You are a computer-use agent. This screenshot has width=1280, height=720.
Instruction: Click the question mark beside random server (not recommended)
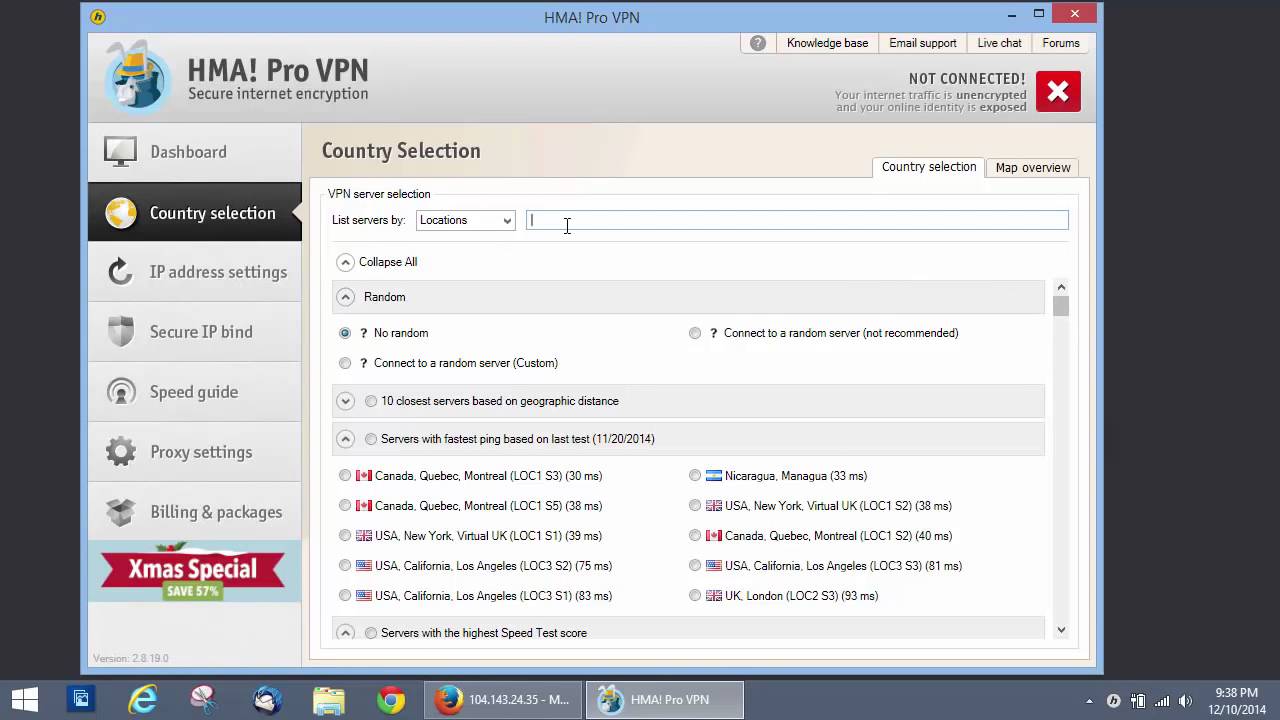coord(714,333)
